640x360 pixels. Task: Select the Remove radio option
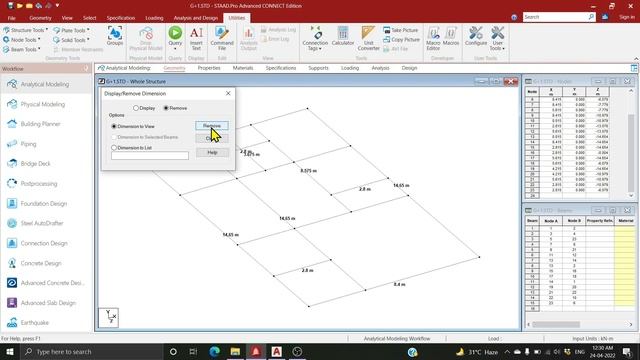166,108
